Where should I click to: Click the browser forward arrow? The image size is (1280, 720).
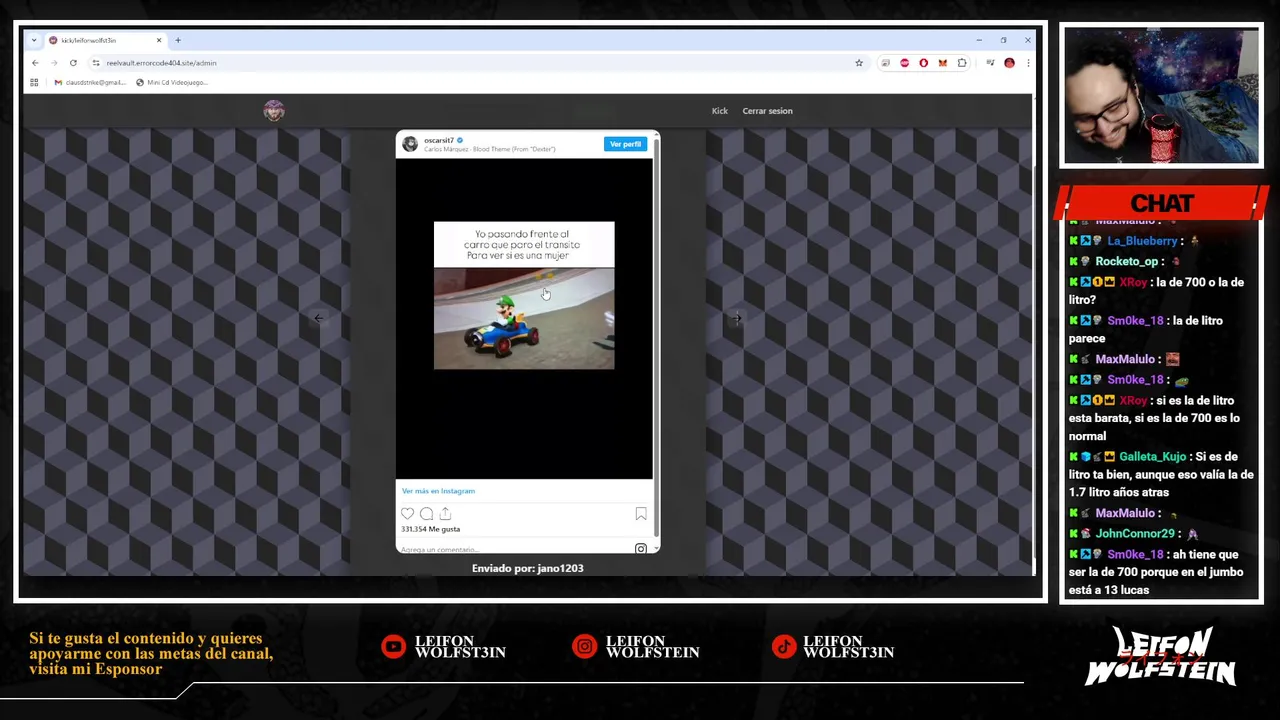pos(54,63)
